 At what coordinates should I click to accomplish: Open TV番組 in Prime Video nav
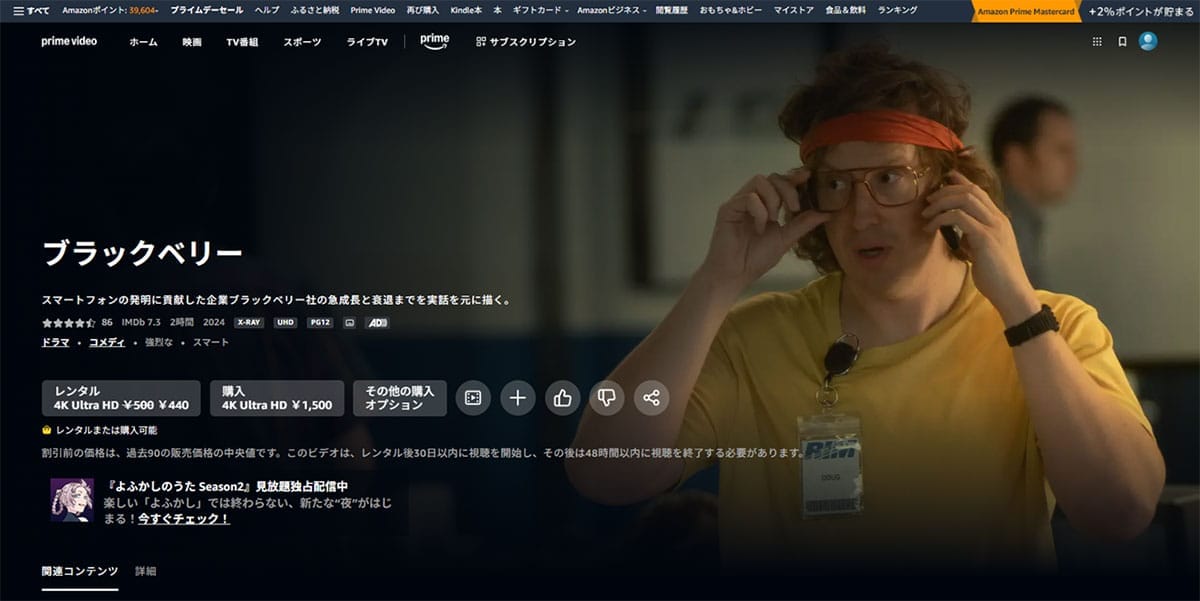tap(242, 42)
